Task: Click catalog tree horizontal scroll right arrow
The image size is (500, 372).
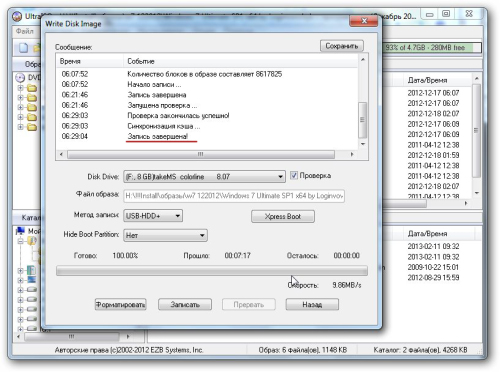Action: coord(128,337)
